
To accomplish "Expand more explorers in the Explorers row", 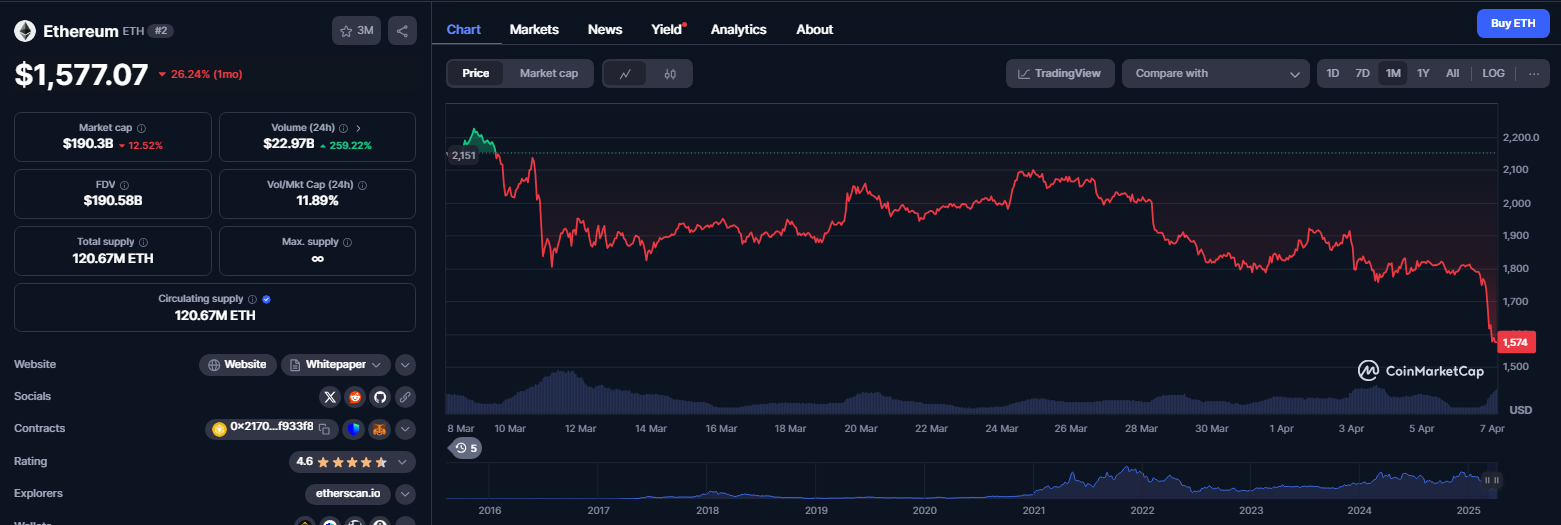I will coord(405,494).
